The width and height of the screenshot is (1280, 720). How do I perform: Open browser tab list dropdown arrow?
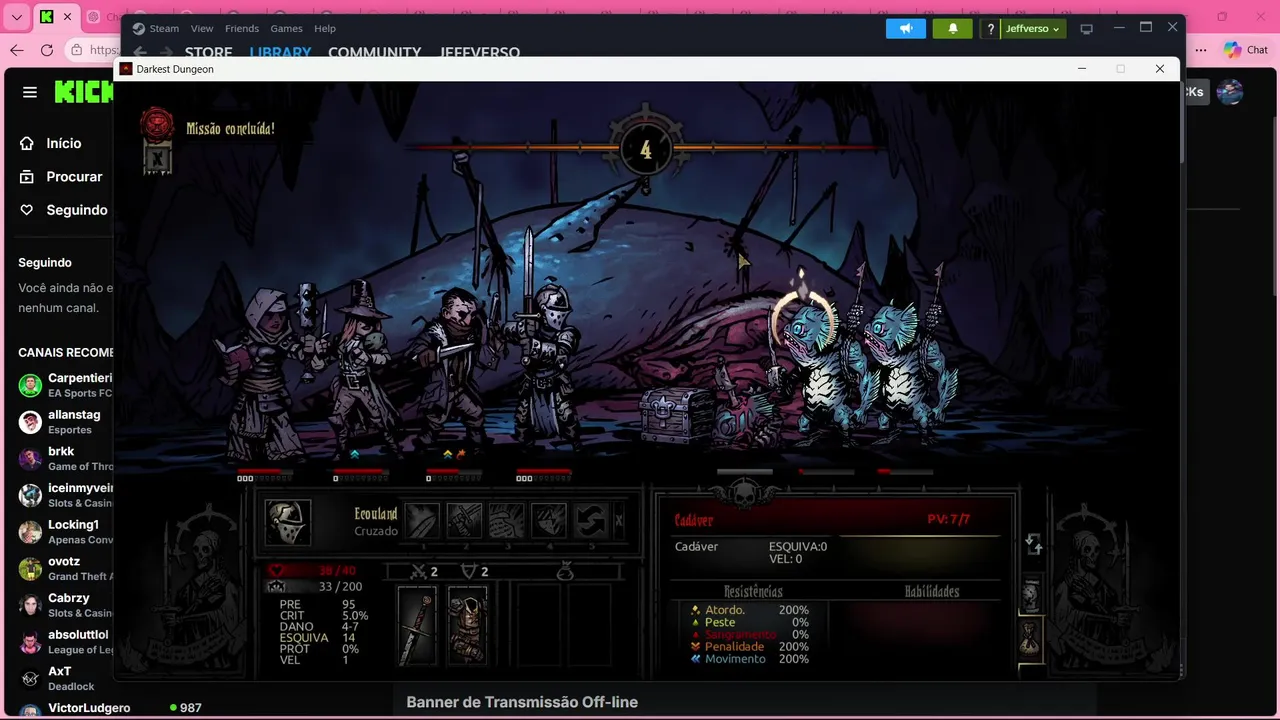[x=16, y=17]
